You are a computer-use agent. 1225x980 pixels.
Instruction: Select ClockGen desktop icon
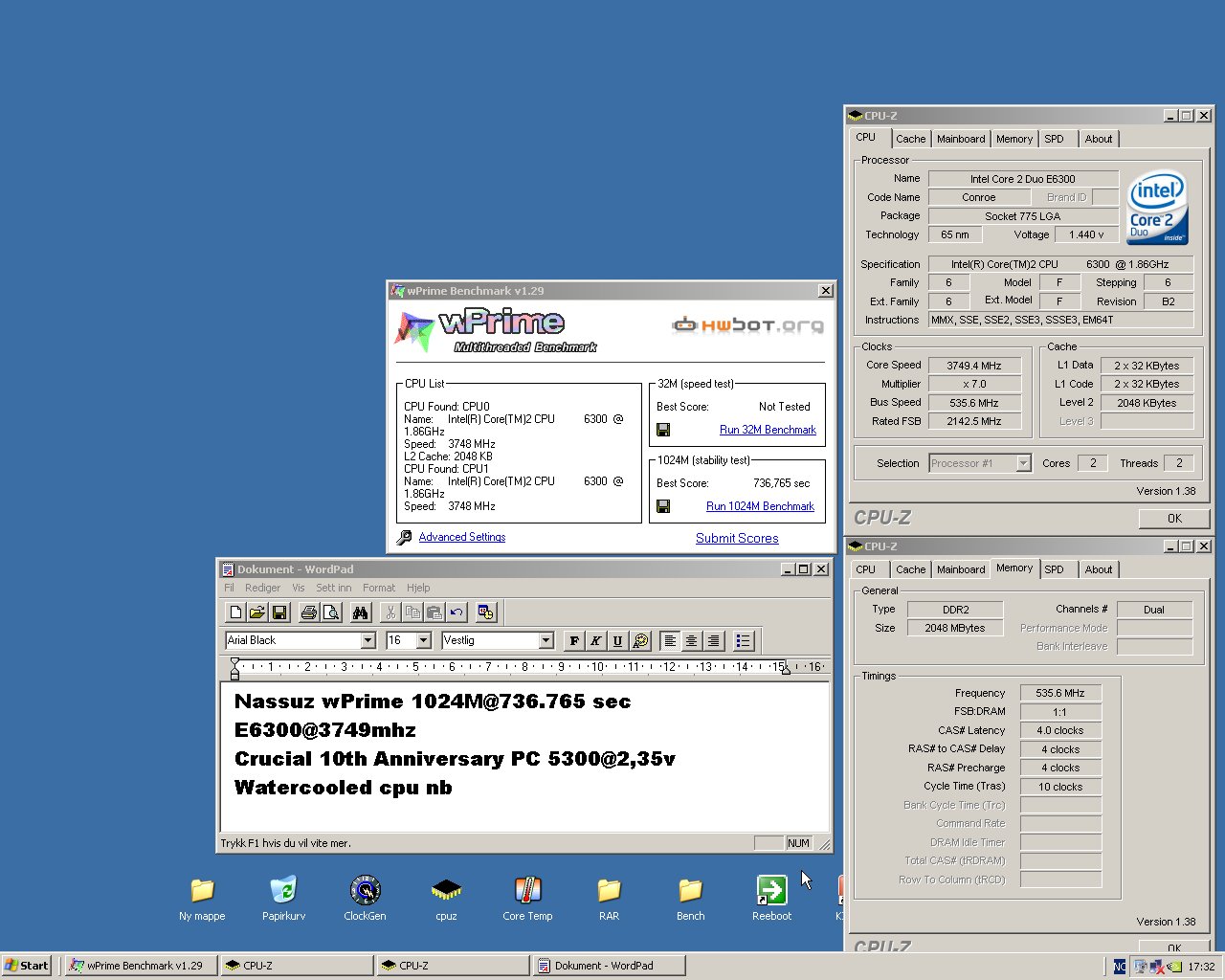[365, 898]
